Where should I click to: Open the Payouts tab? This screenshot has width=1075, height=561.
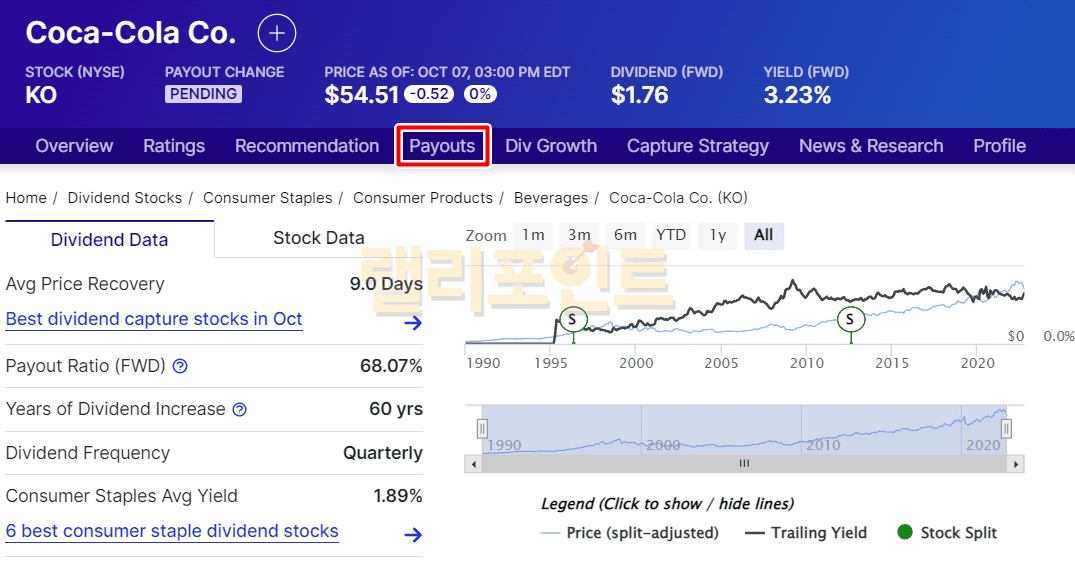[x=442, y=146]
